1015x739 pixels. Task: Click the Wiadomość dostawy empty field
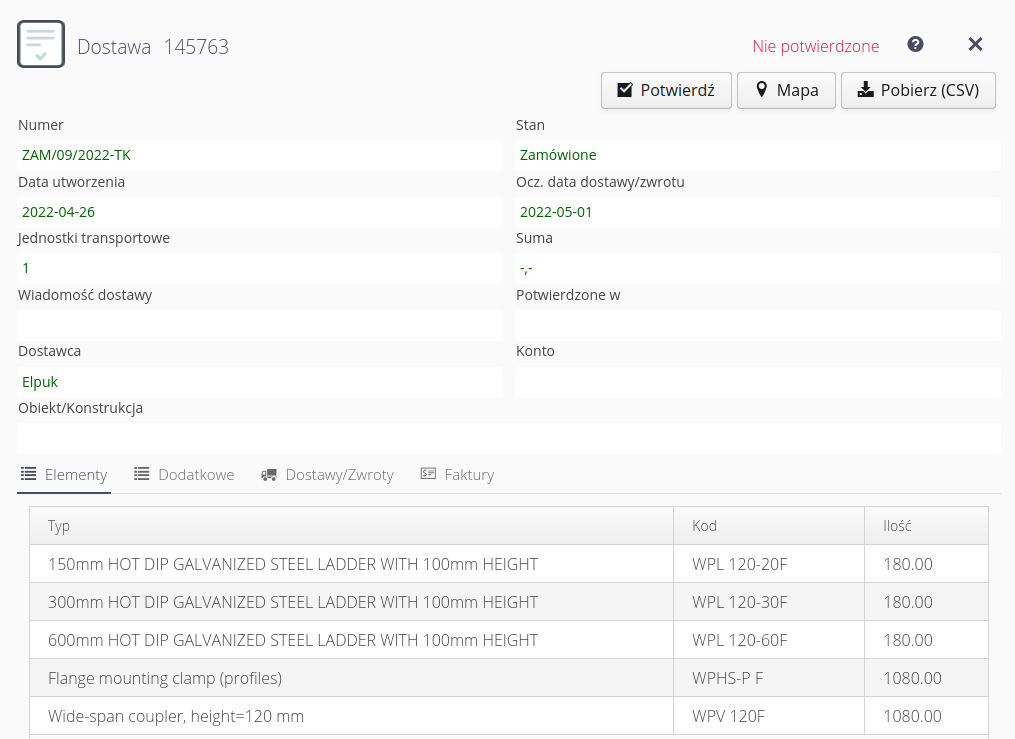tap(259, 325)
